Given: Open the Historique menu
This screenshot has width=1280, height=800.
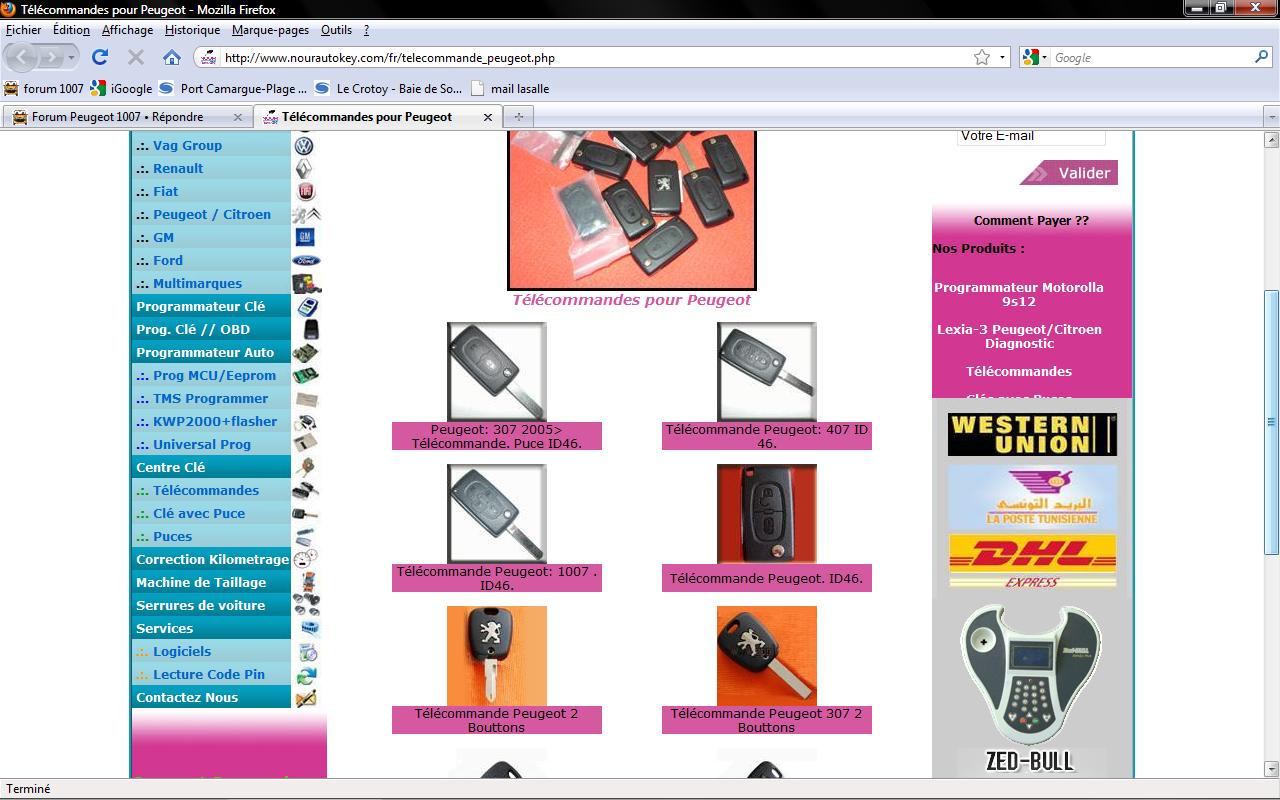Looking at the screenshot, I should [192, 30].
